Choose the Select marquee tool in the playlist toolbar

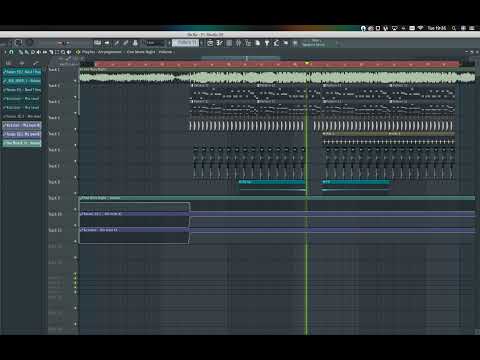pyautogui.click(x=57, y=52)
